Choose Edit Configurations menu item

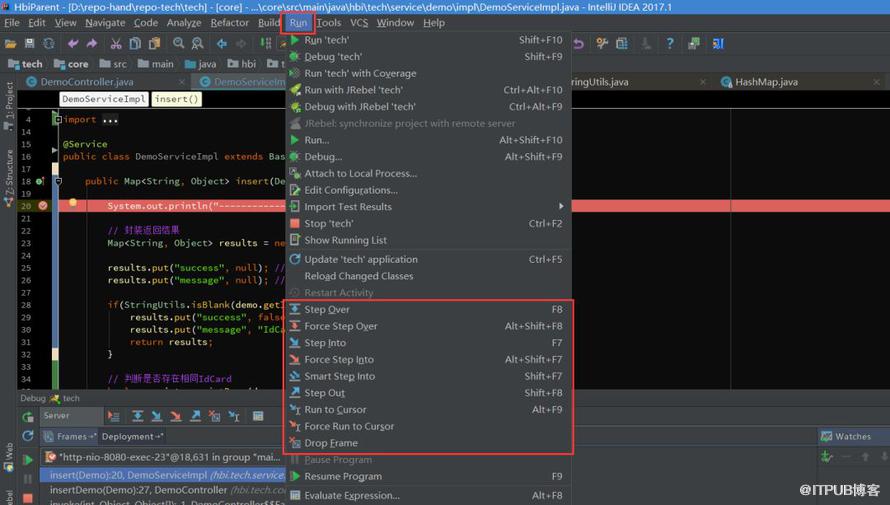pos(429,190)
